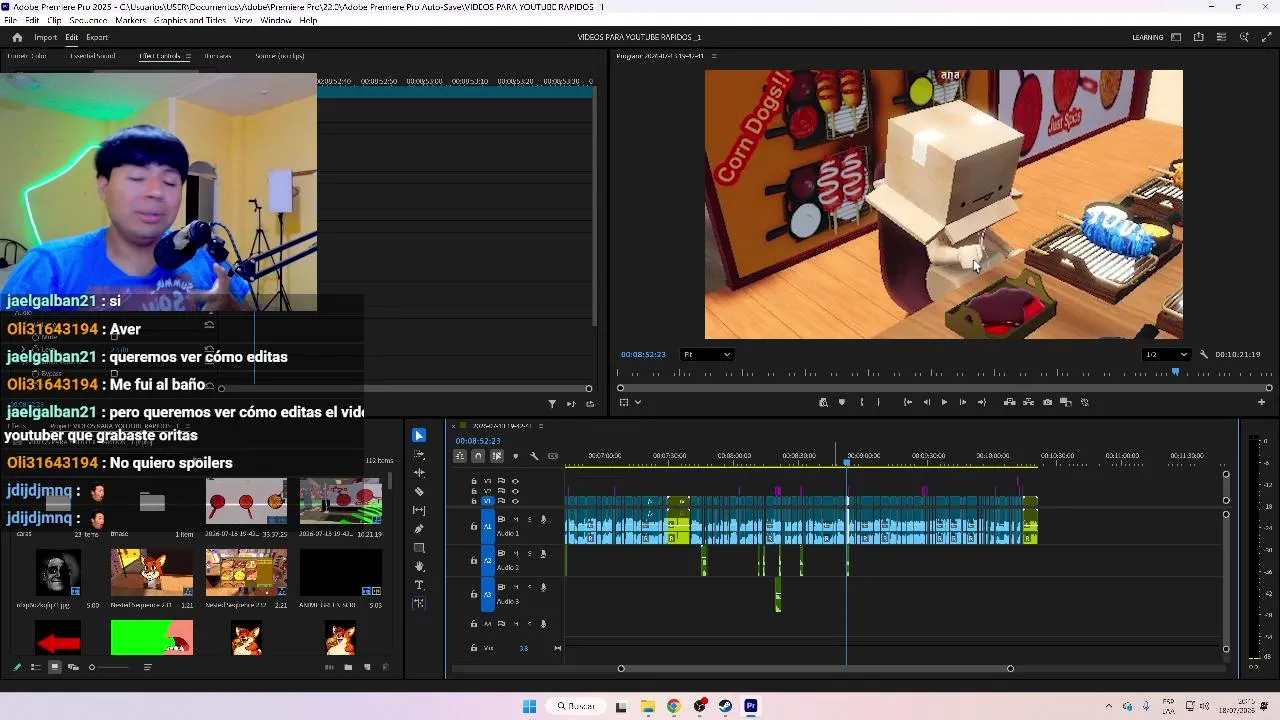1280x720 pixels.
Task: Click the Extract button in Program Monitor
Action: click(x=1028, y=402)
